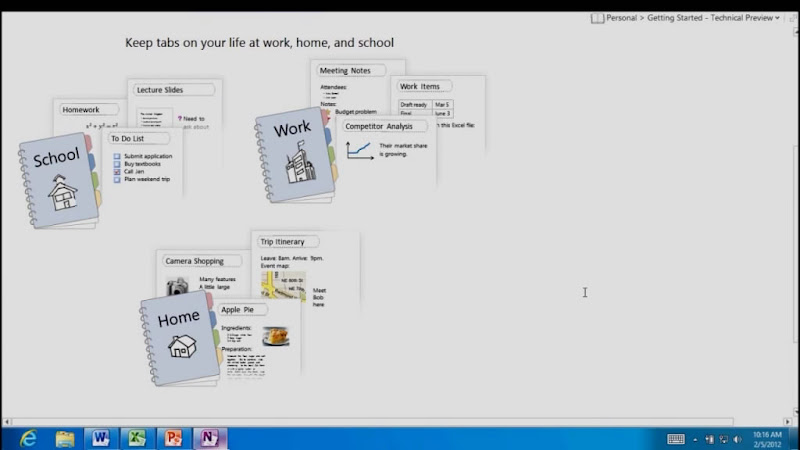The image size is (800, 450).
Task: Click the event map in Trip Itinerary
Action: tap(283, 286)
